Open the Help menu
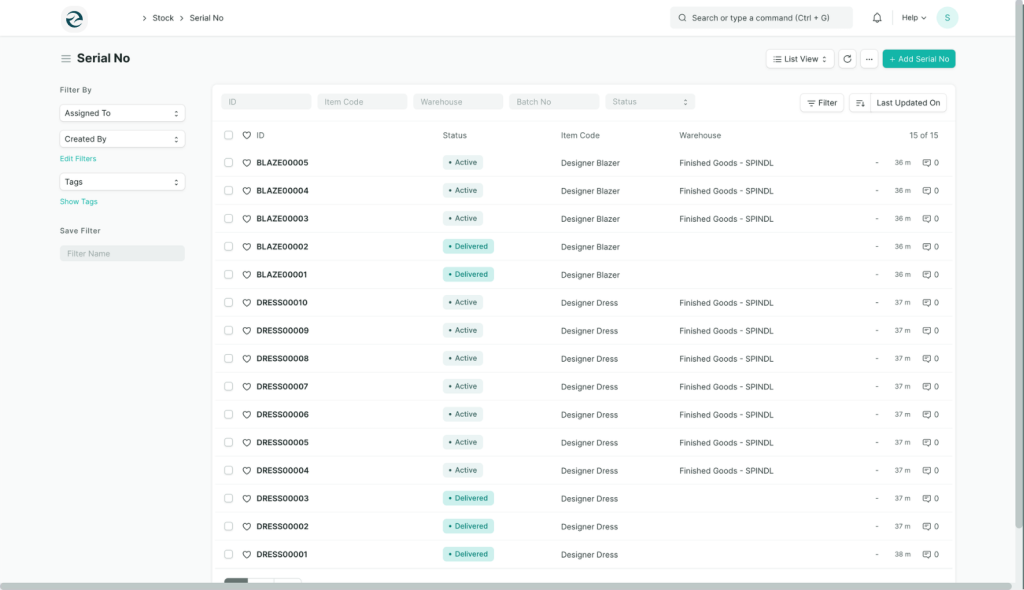1024x590 pixels. coord(913,18)
